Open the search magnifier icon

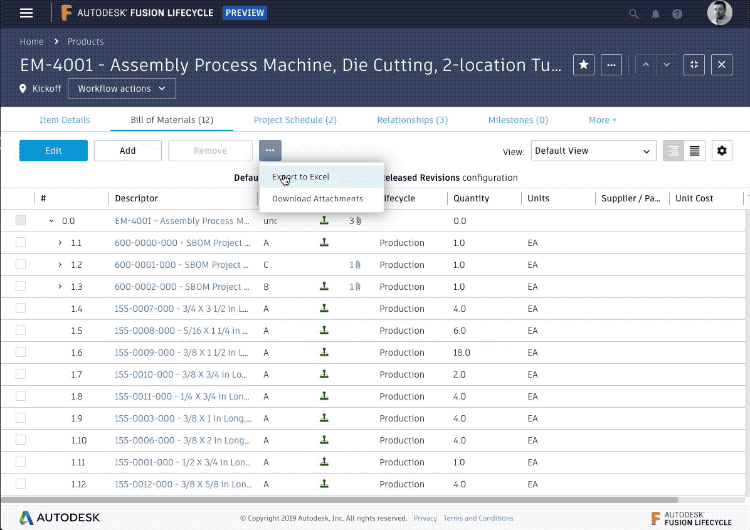[634, 14]
